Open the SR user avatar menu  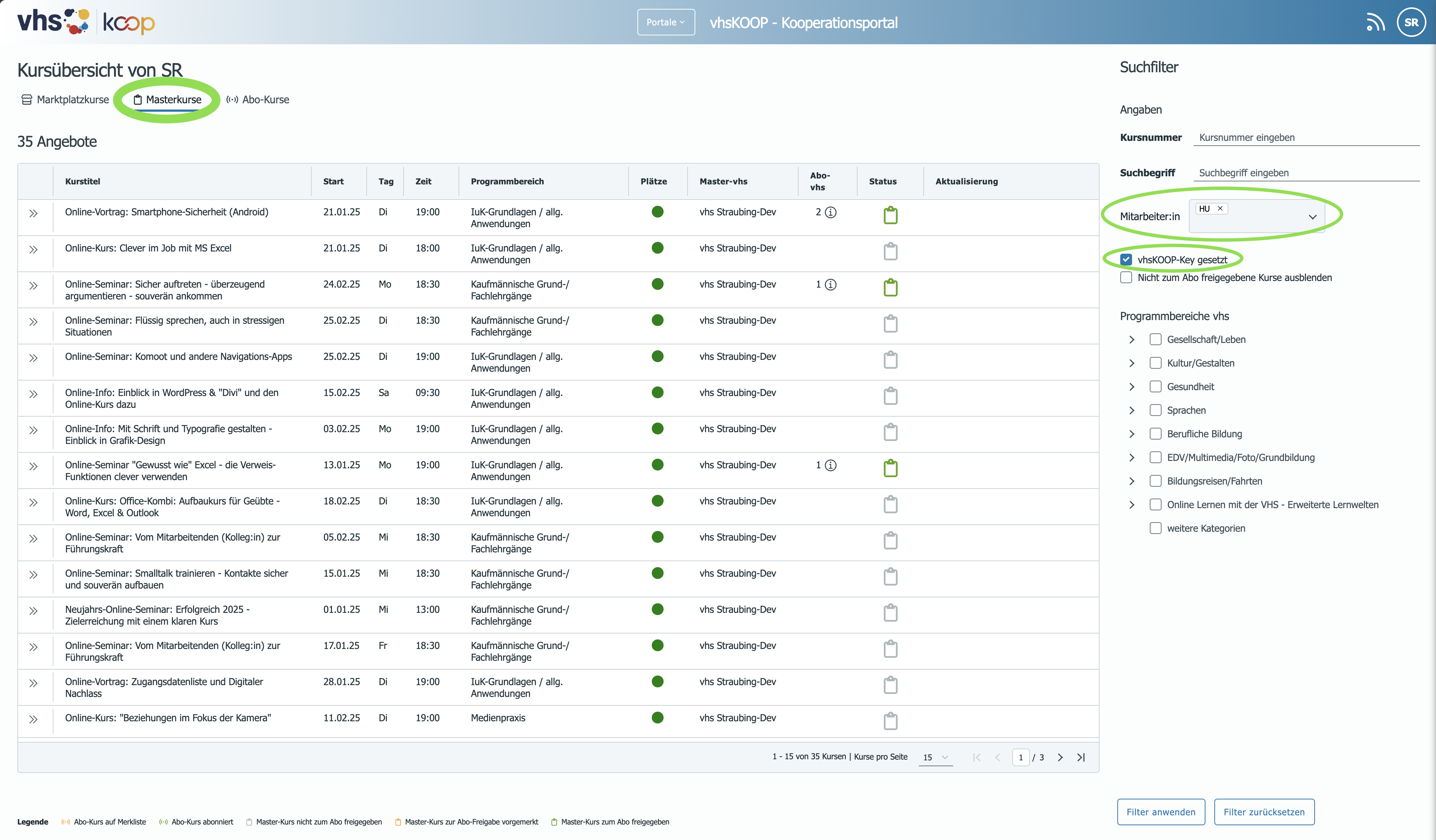point(1411,22)
